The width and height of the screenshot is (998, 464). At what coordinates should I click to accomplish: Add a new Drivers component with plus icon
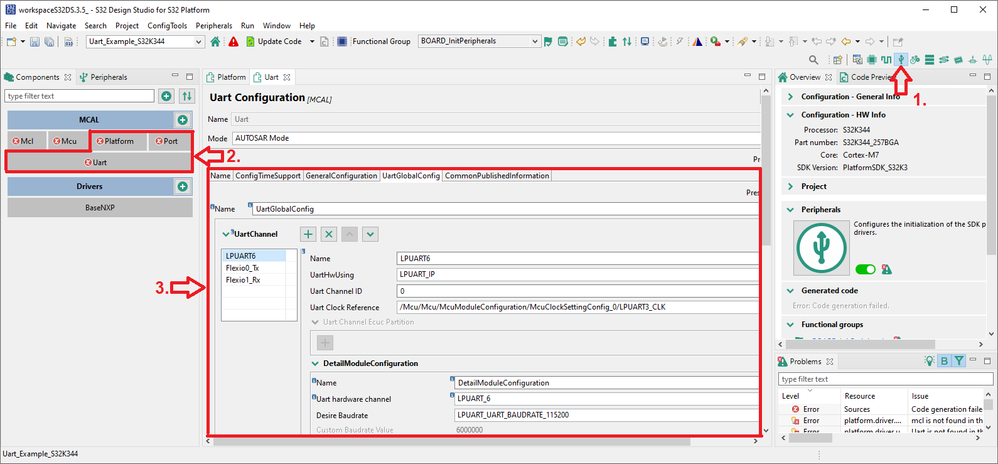(182, 187)
